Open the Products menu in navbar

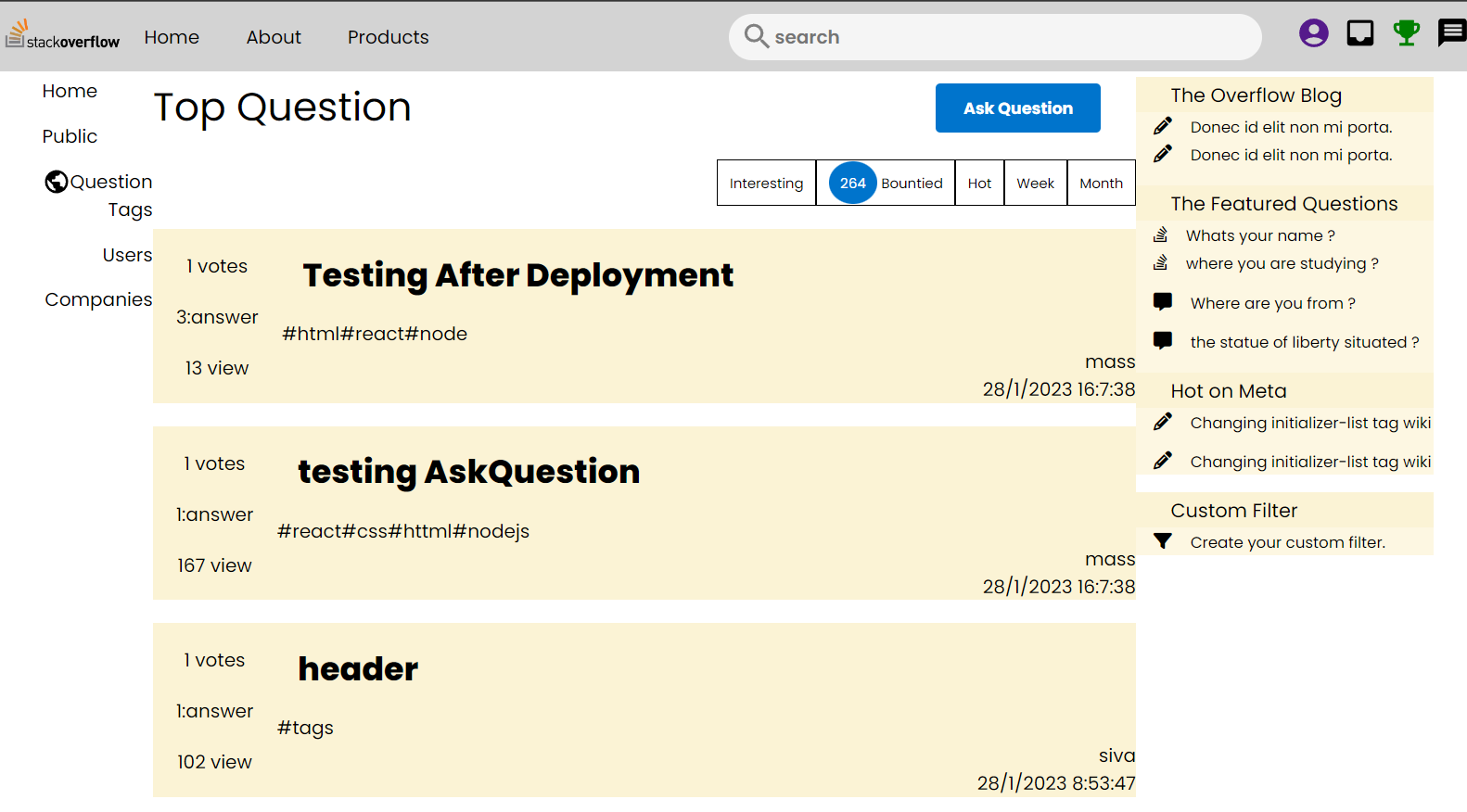[388, 37]
